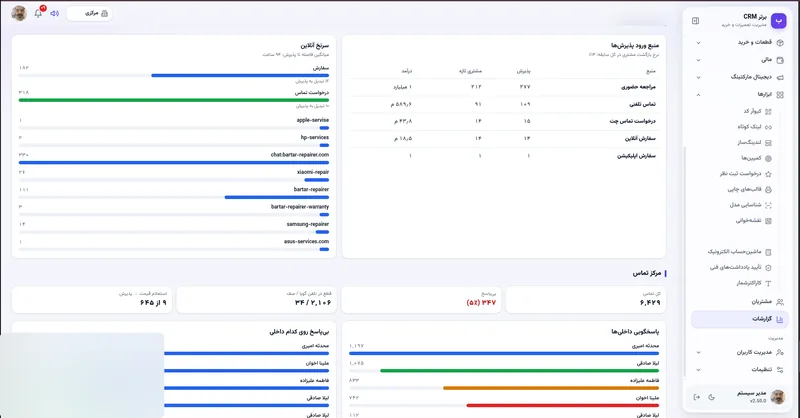Screen dimensions: 800x418
Task: Click the مراجعه حضوری table row label
Action: pyautogui.click(x=638, y=87)
